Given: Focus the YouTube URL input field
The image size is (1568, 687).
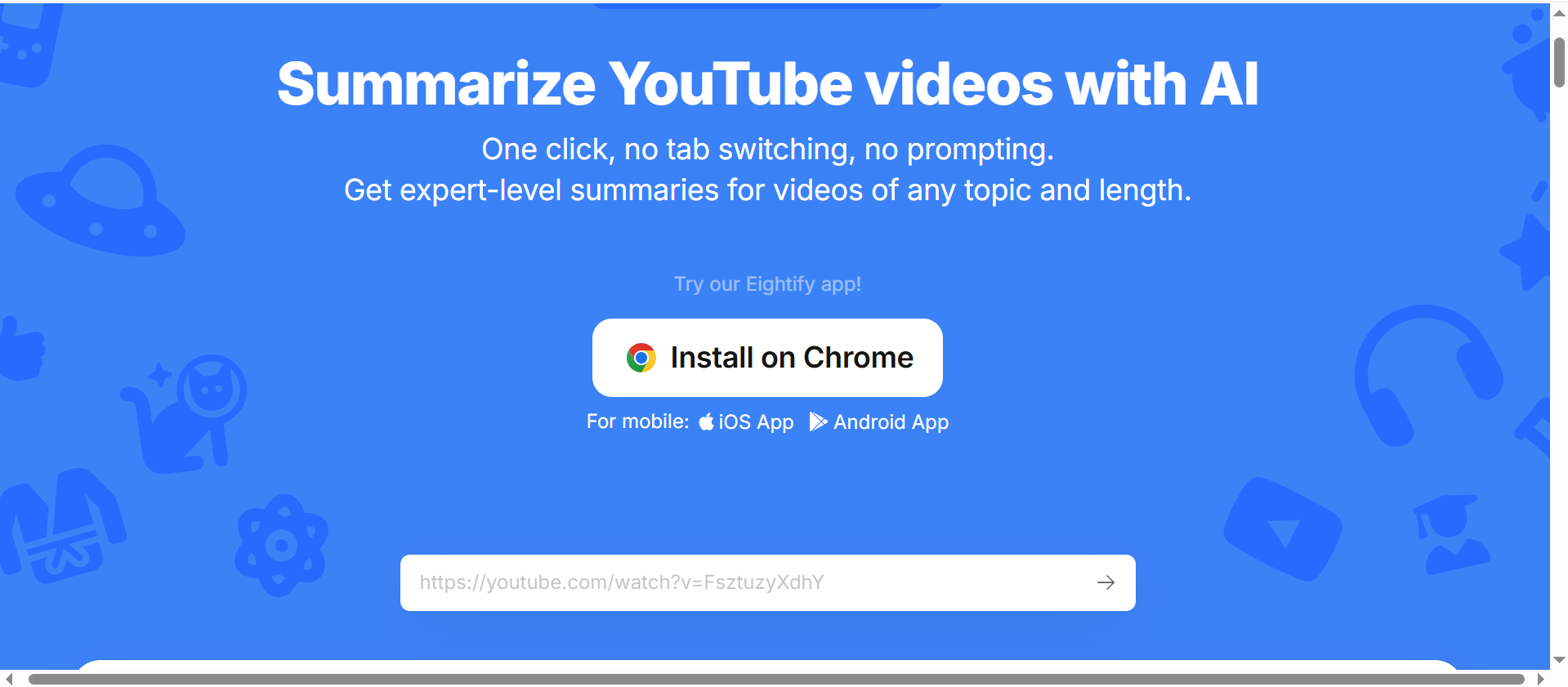Looking at the screenshot, I should click(x=767, y=582).
